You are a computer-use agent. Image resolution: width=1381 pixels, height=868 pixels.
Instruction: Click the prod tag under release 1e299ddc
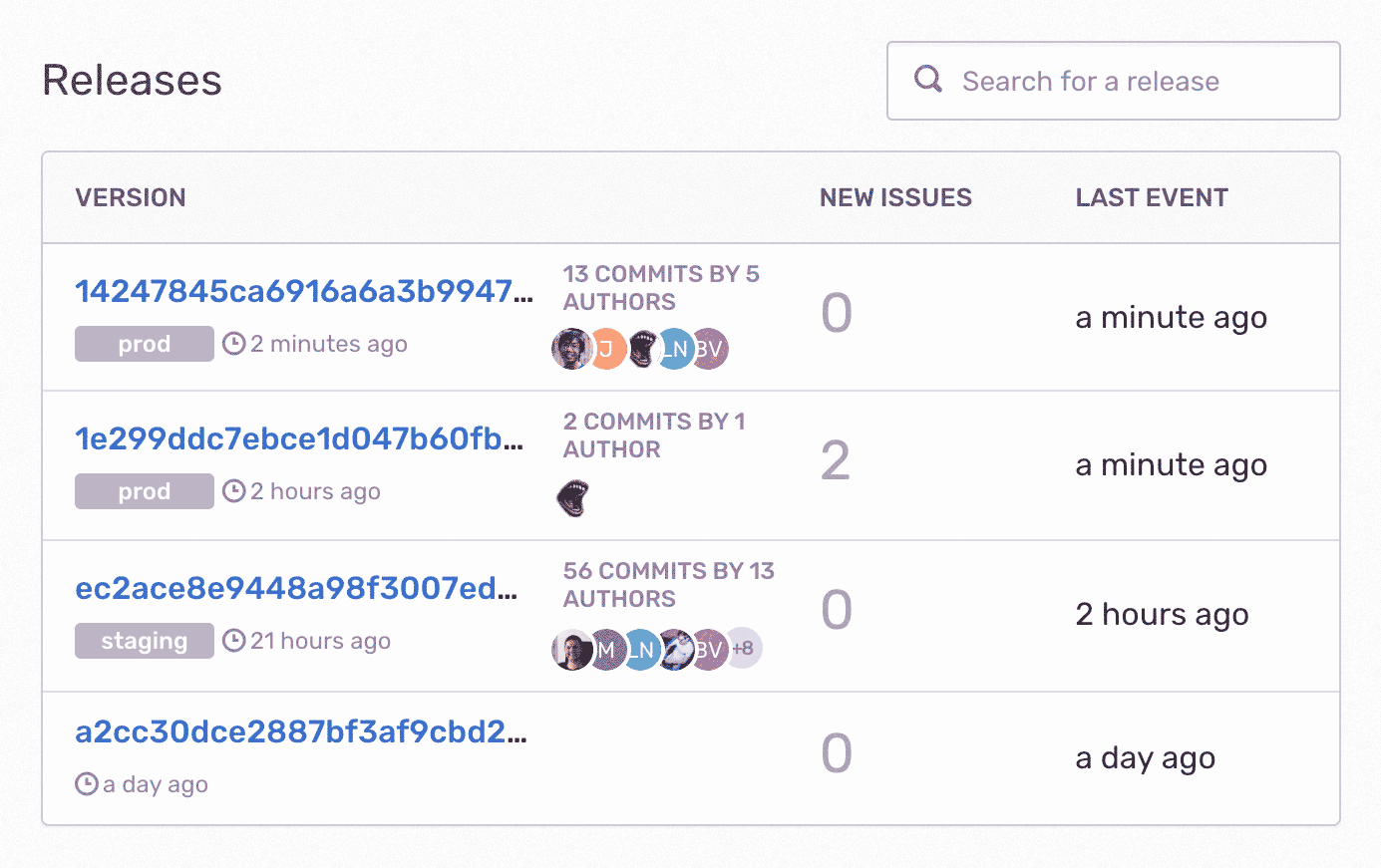[145, 491]
